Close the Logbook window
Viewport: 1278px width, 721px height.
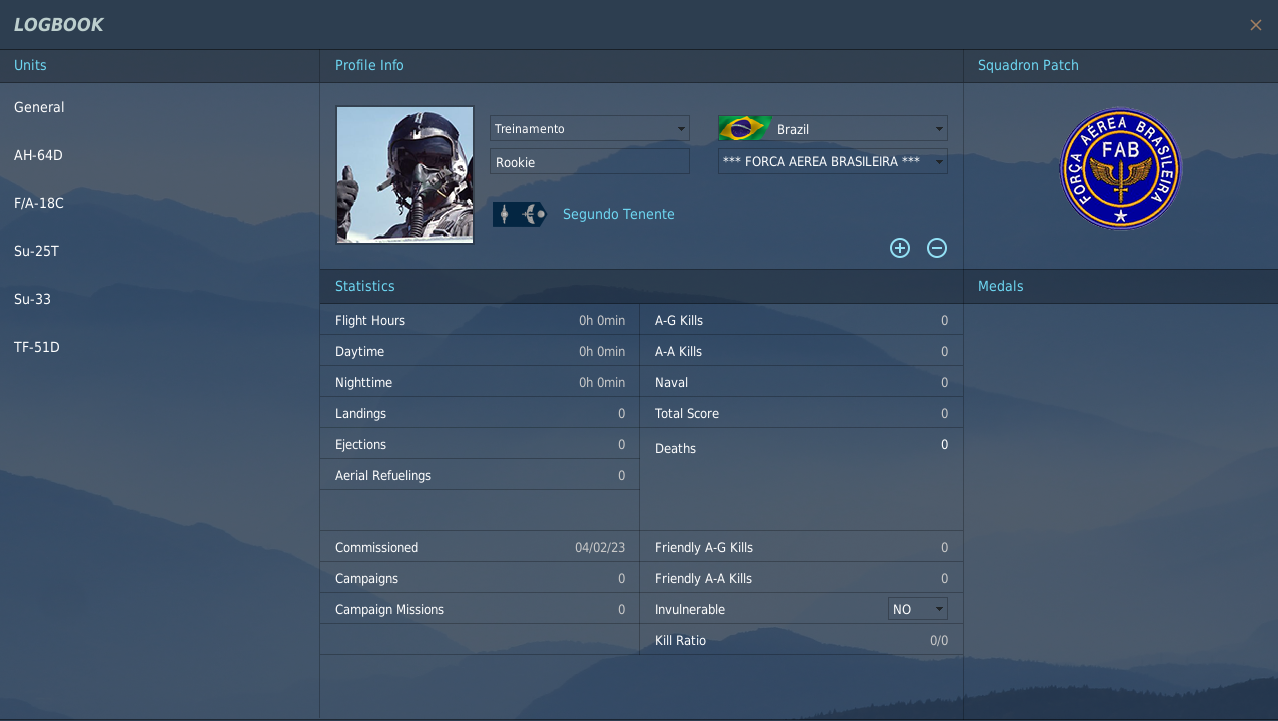pos(1255,25)
